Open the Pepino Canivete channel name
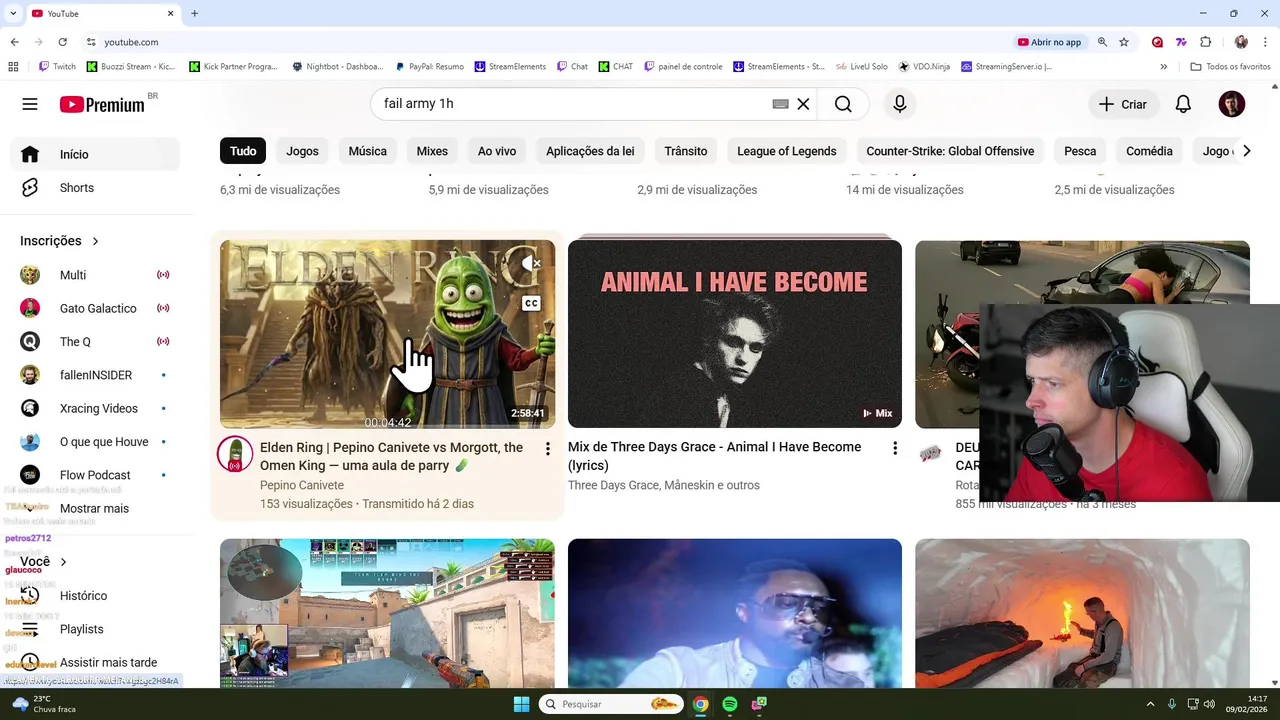This screenshot has height=720, width=1280. click(302, 485)
